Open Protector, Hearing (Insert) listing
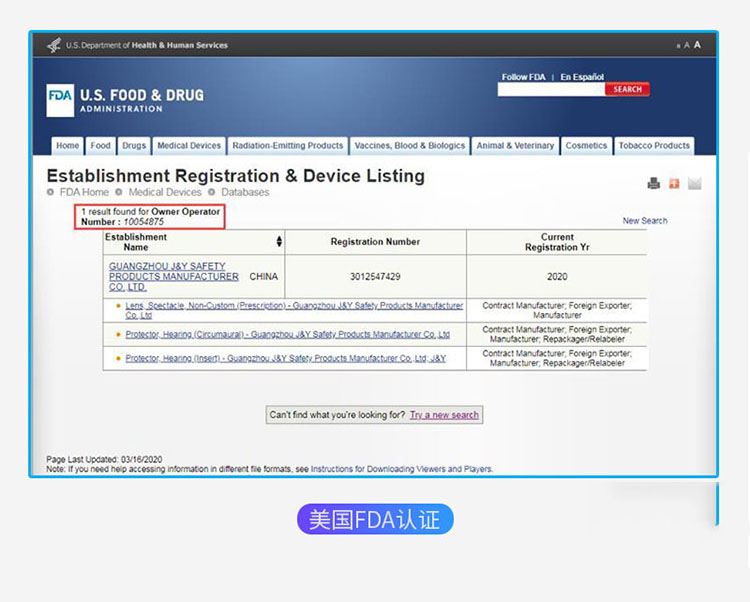Viewport: 750px width, 602px height. coord(286,358)
